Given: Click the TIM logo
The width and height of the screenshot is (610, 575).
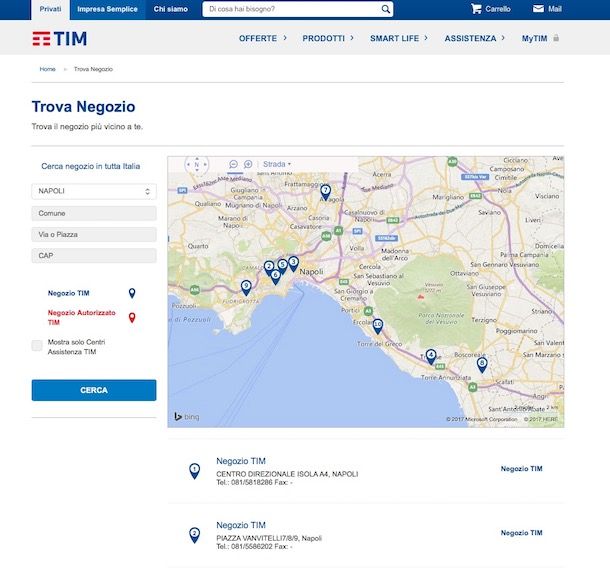Looking at the screenshot, I should [60, 39].
